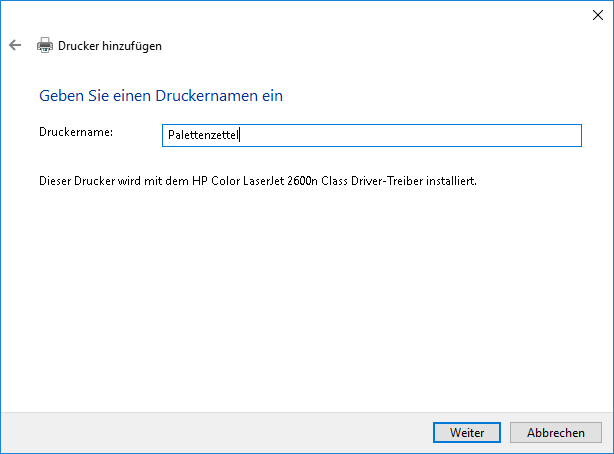The width and height of the screenshot is (614, 454).
Task: Click the word "installiert" ending the description
Action: pyautogui.click(x=445, y=183)
